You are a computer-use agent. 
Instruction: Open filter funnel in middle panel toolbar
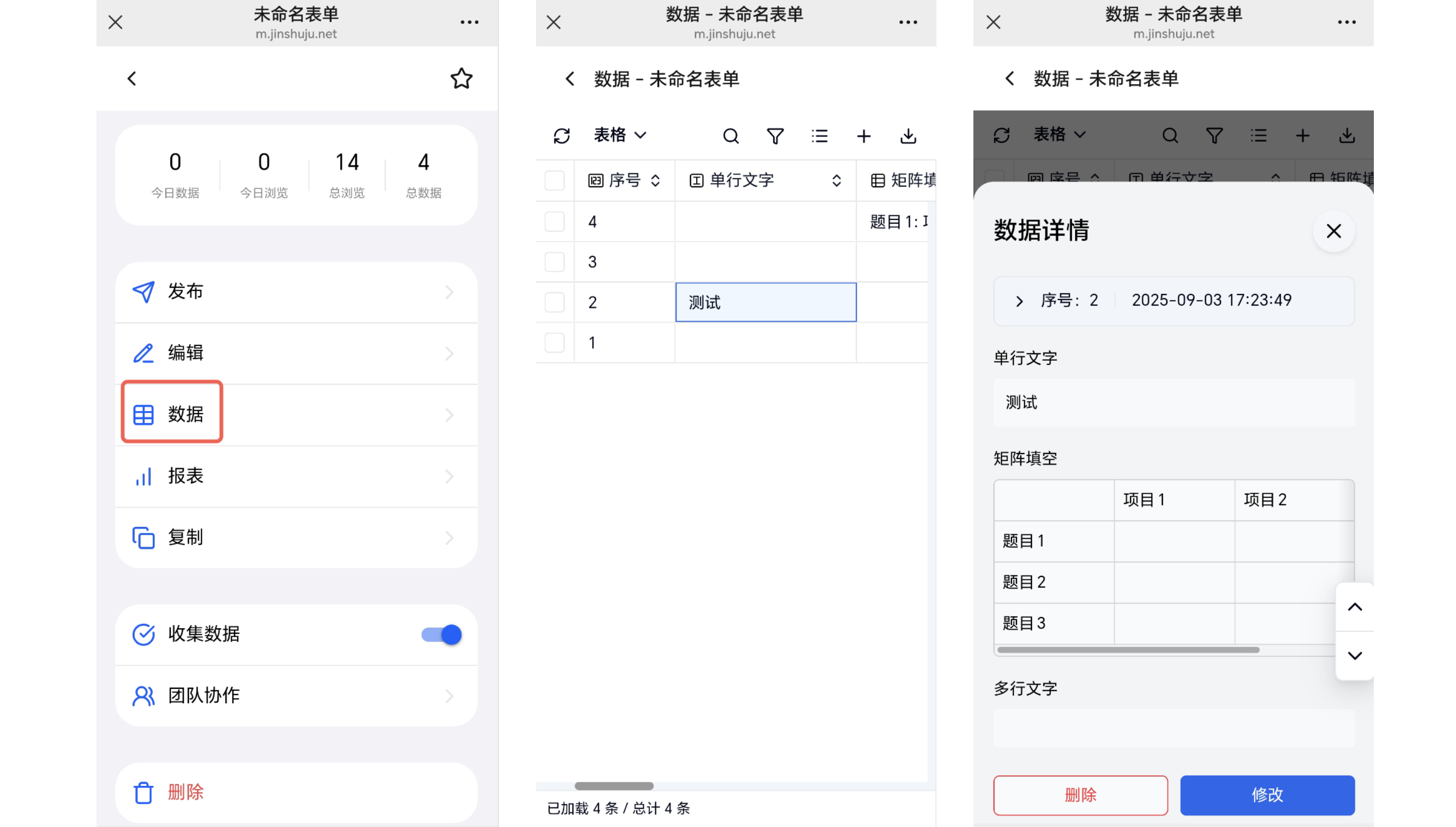pos(775,136)
